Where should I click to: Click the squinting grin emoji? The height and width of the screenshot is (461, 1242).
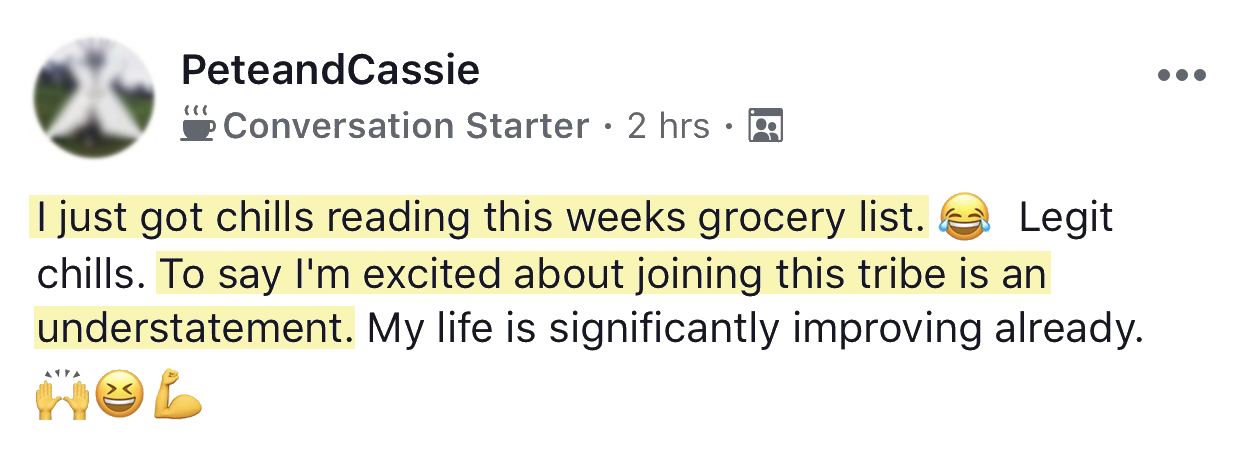(x=119, y=397)
